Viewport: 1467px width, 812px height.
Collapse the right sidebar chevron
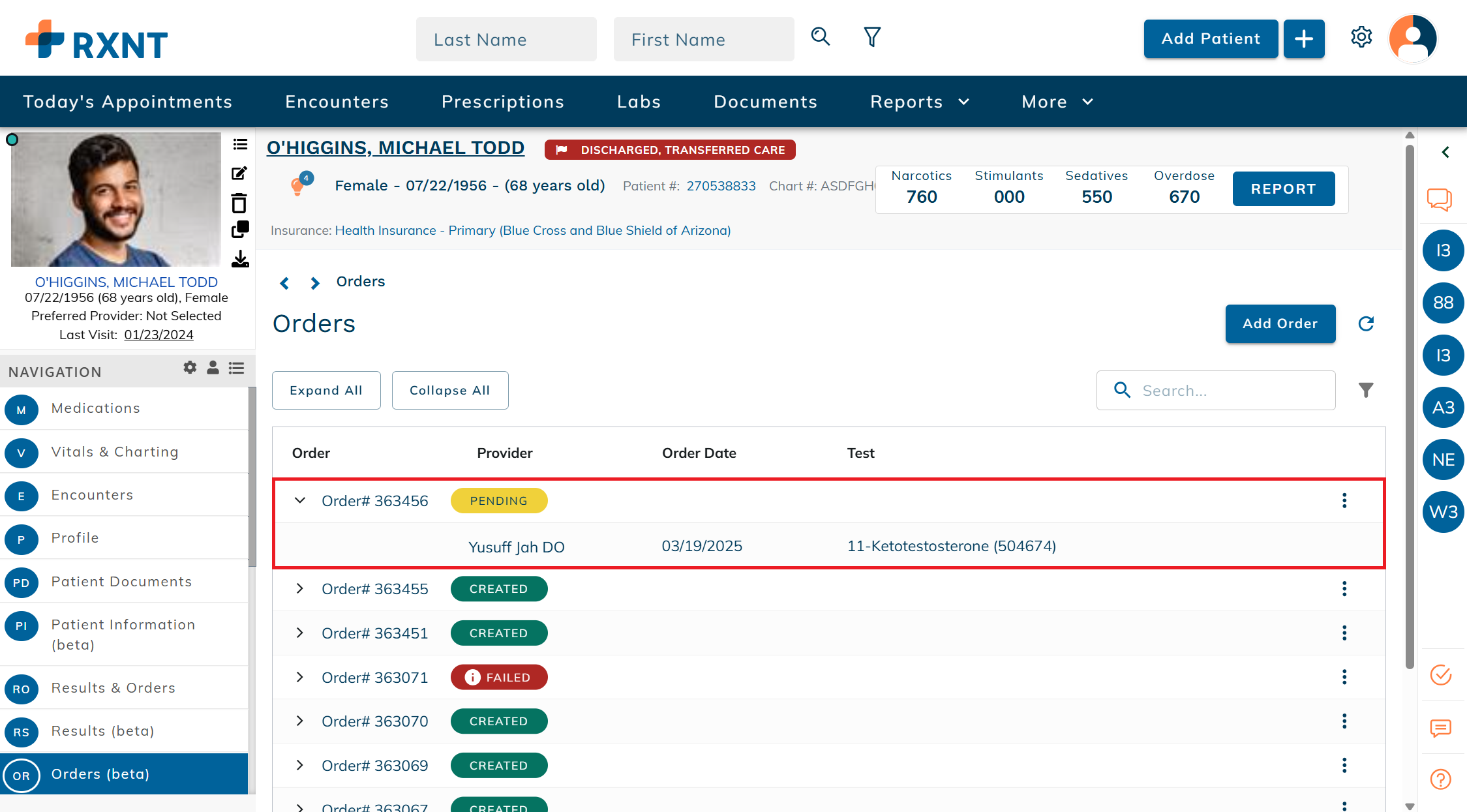(1445, 153)
